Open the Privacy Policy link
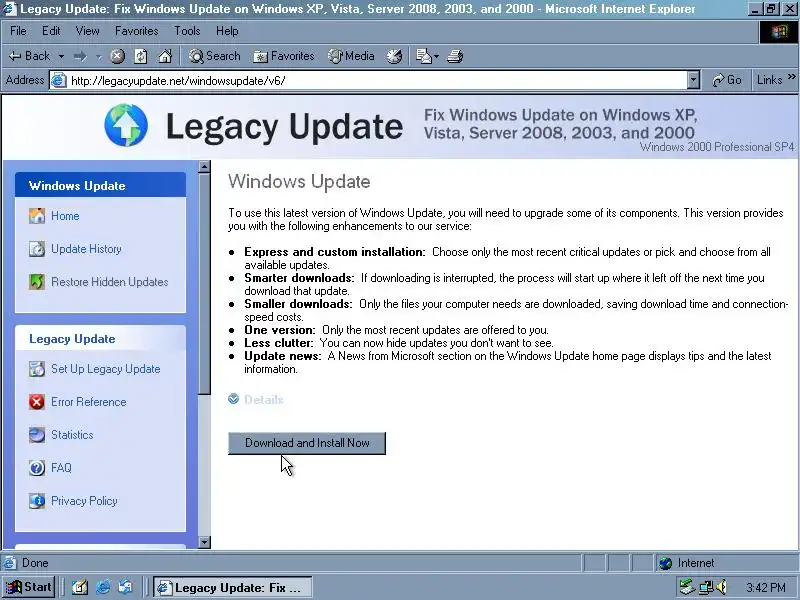This screenshot has height=600, width=800. 84,501
